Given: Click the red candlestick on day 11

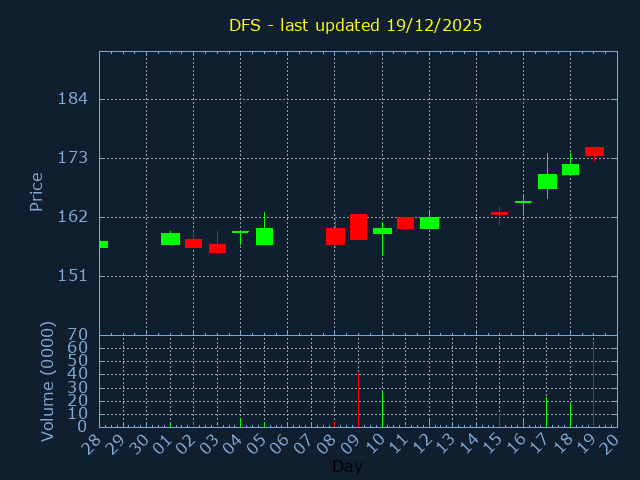Looking at the screenshot, I should (405, 223).
